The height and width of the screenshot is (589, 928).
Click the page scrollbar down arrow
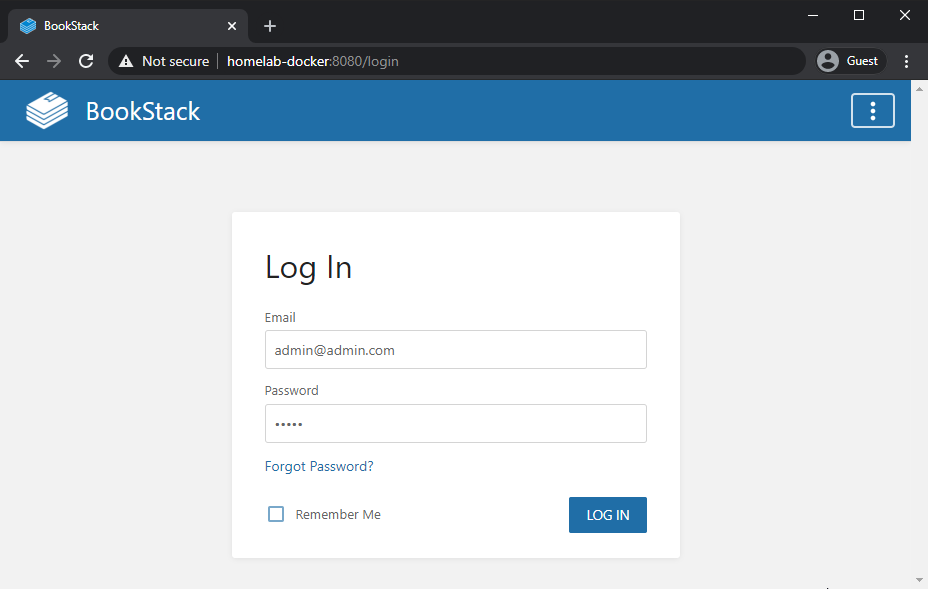point(919,580)
